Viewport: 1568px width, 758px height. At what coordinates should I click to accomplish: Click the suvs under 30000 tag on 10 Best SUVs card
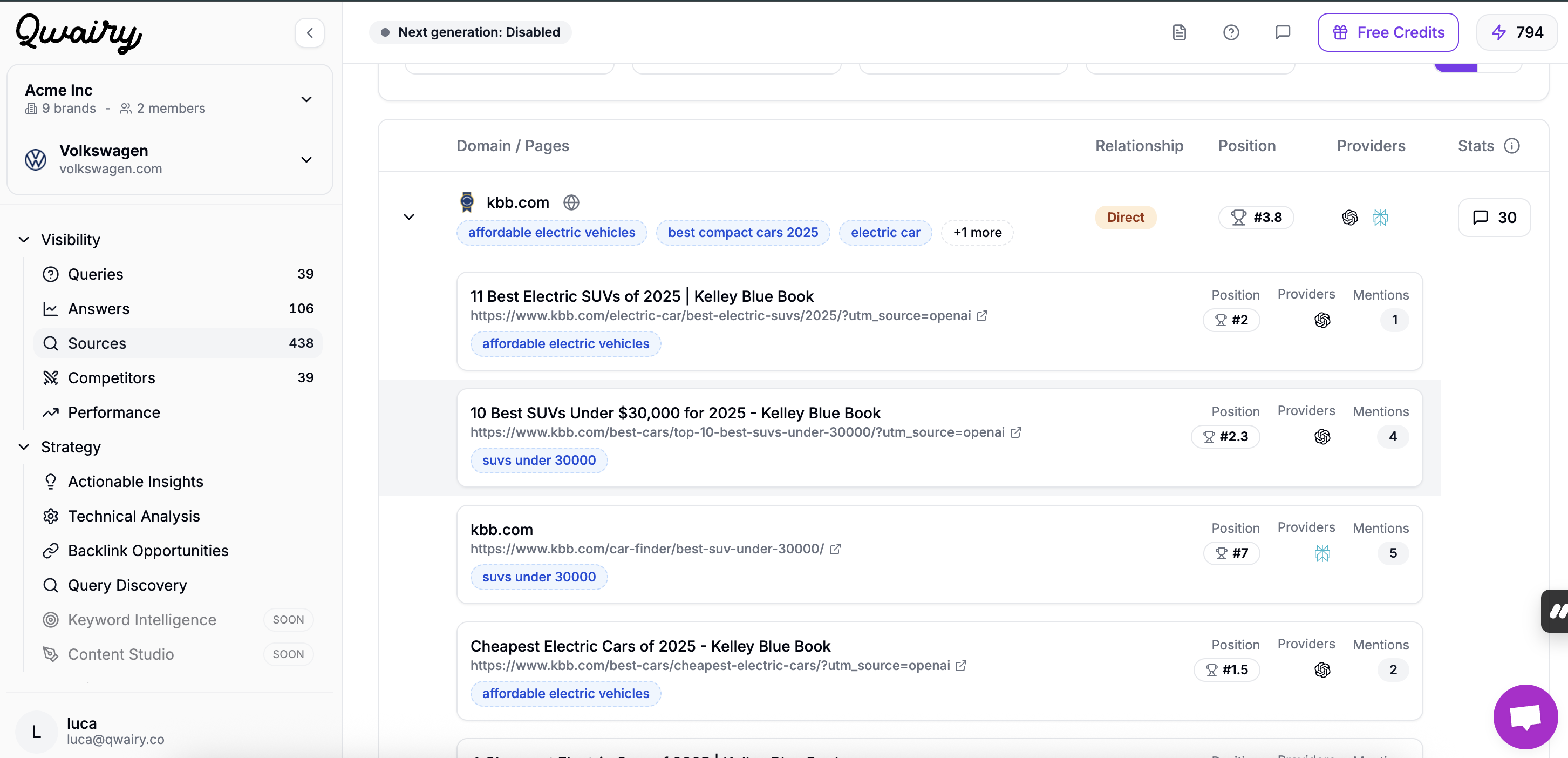[x=538, y=461]
